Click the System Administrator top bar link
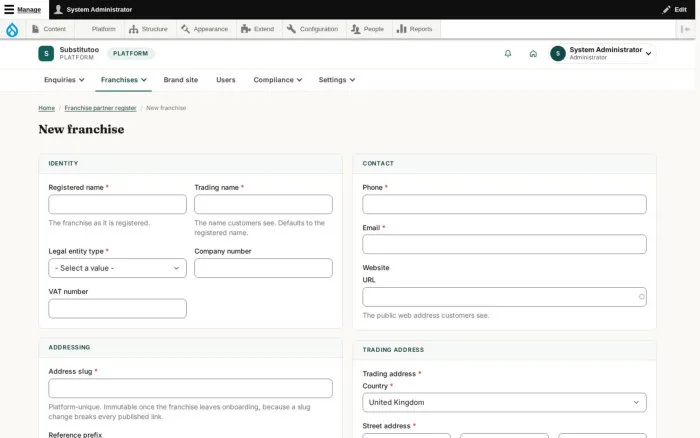The height and width of the screenshot is (438, 700). 99,9
